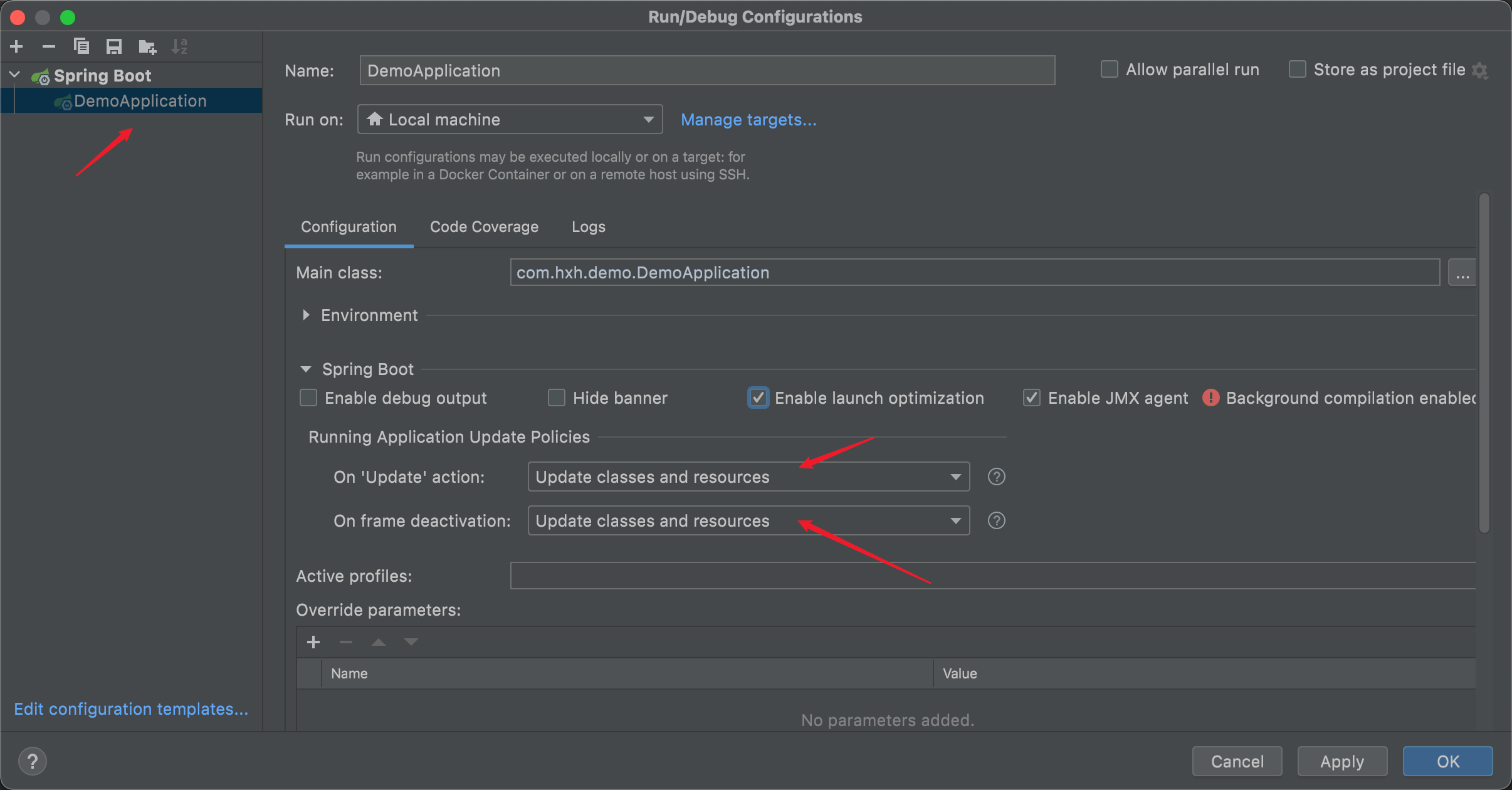Copy the DemoApplication configuration
Viewport: 1512px width, 790px height.
pos(81,46)
